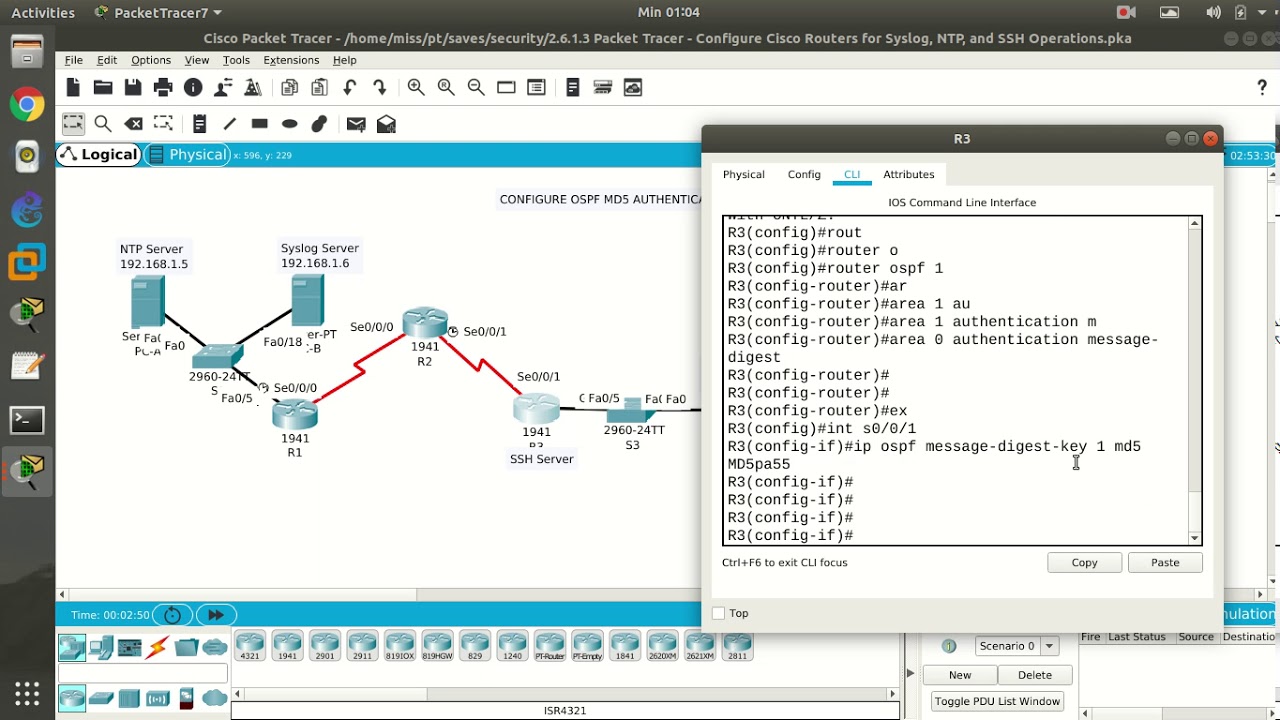The image size is (1280, 720).
Task: Open the Attributes tab in R3
Action: click(908, 174)
